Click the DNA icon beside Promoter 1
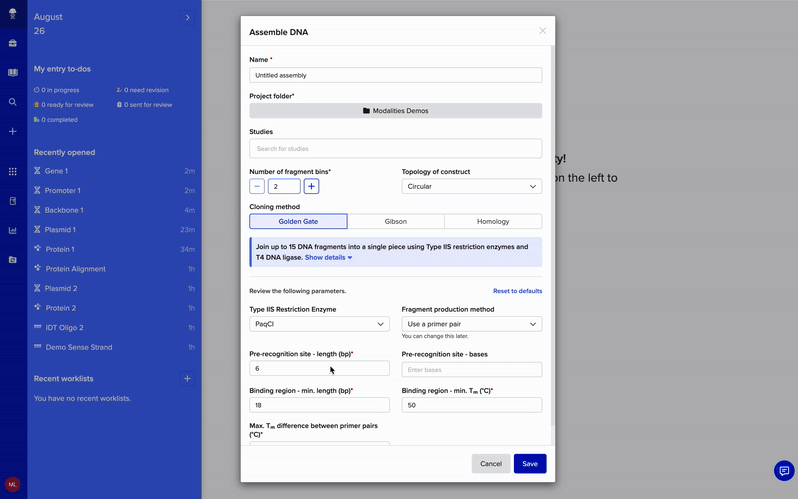Screen dimensions: 798x499 tap(37, 190)
